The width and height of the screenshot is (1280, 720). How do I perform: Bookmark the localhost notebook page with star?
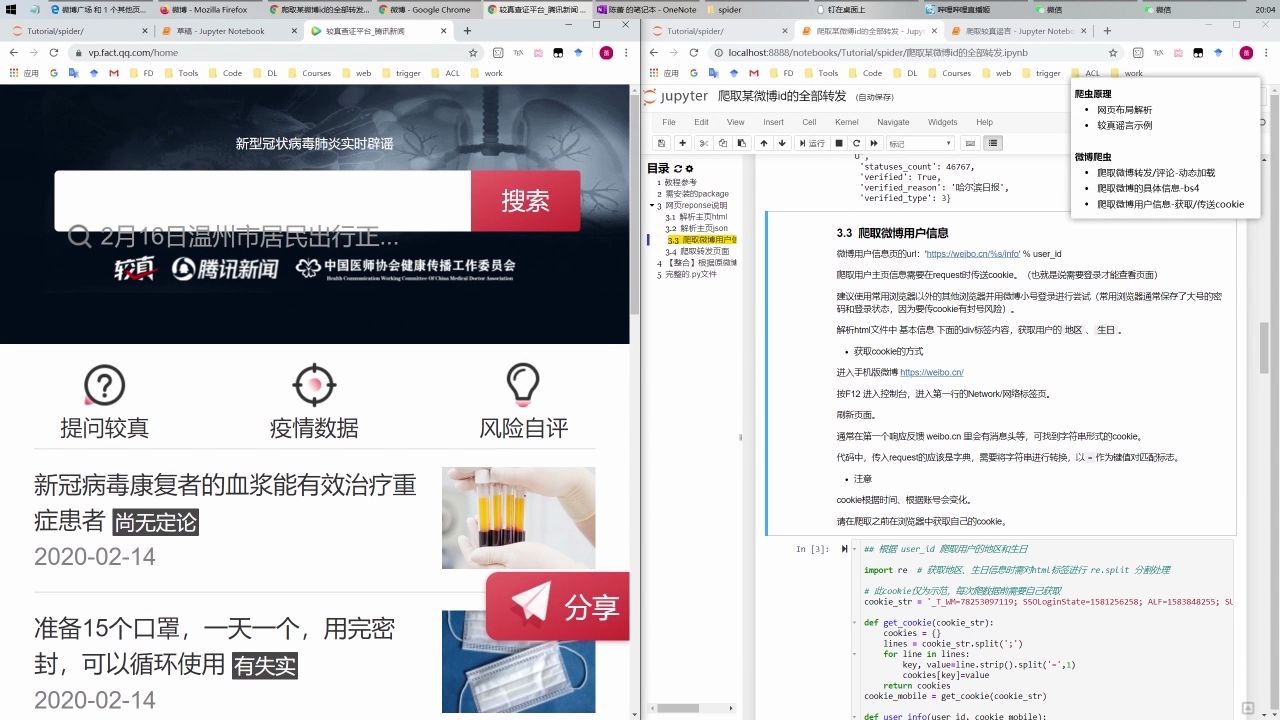1113,53
